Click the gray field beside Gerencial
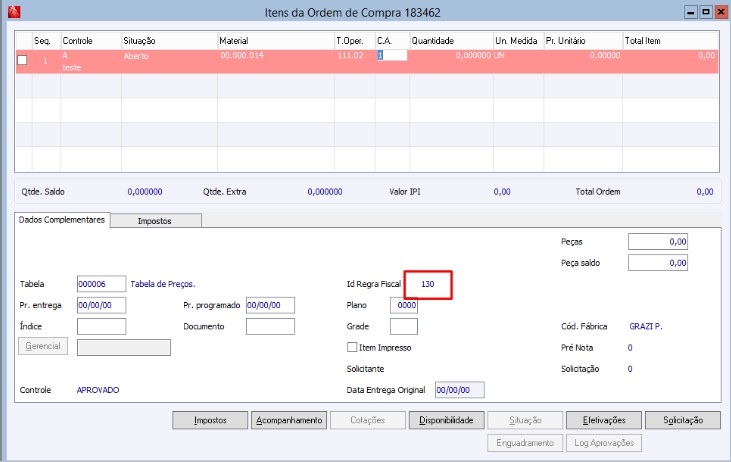The width and height of the screenshot is (731, 462). [x=124, y=347]
